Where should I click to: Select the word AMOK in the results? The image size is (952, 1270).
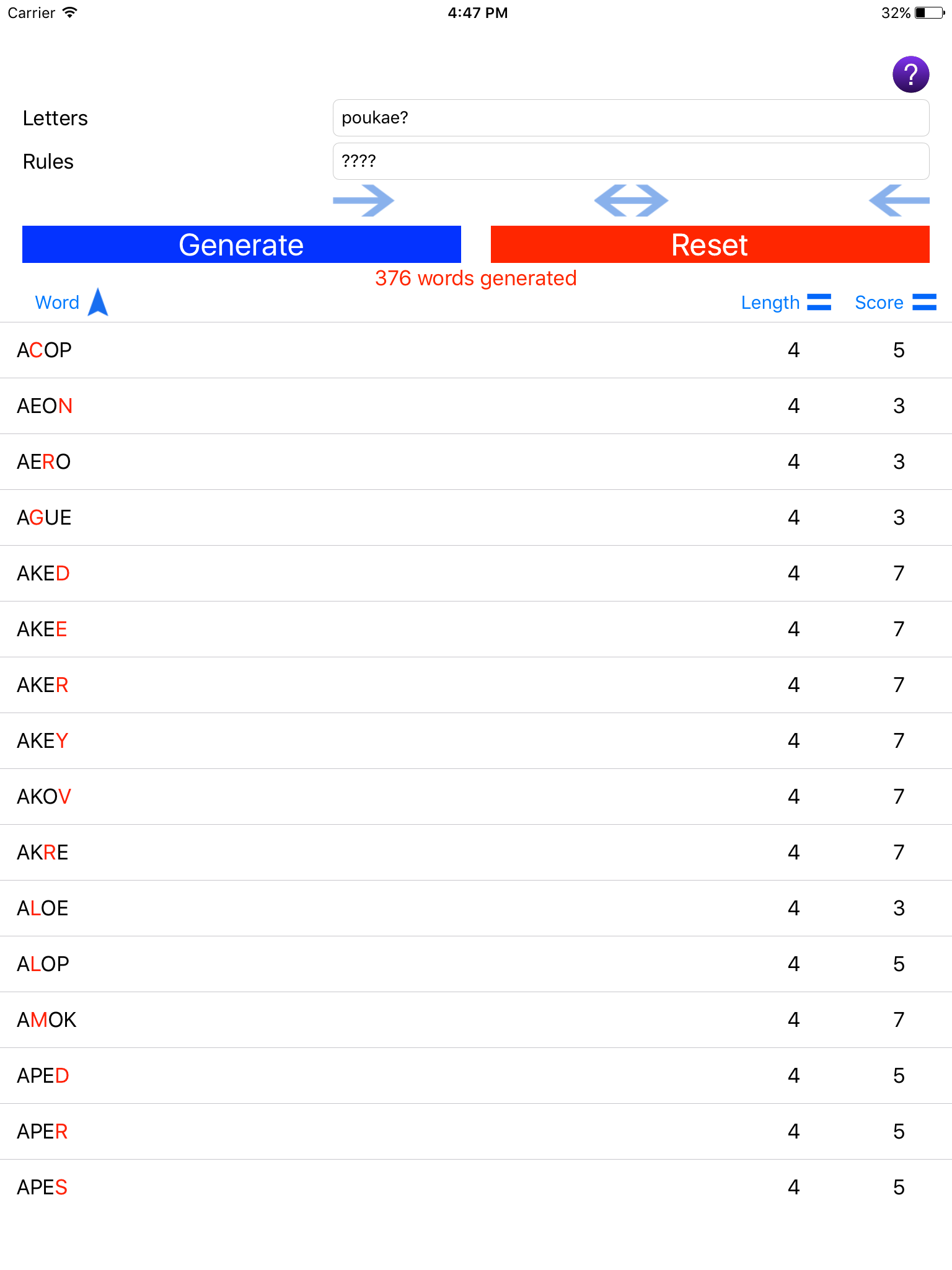[46, 1019]
